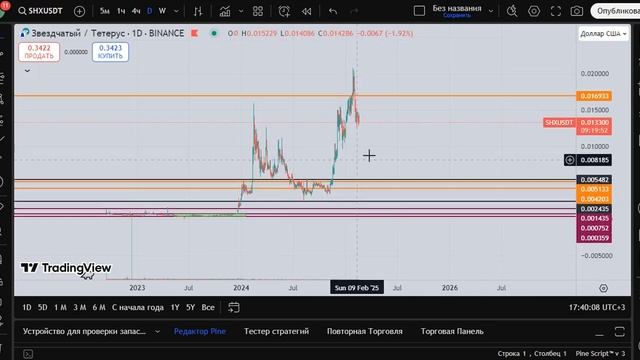Viewport: 640px width, 360px height.
Task: Click the 0.005482 black price label
Action: pos(594,180)
